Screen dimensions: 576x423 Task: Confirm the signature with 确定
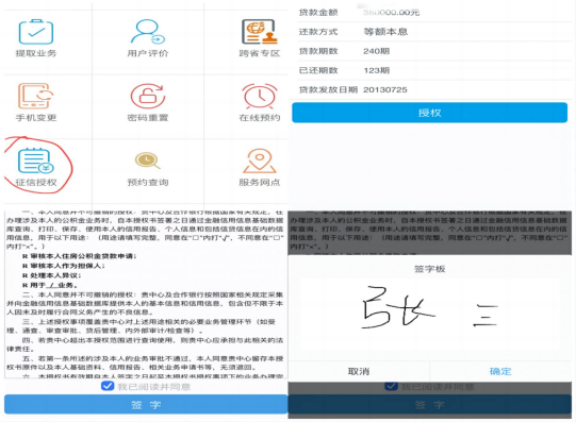500,371
